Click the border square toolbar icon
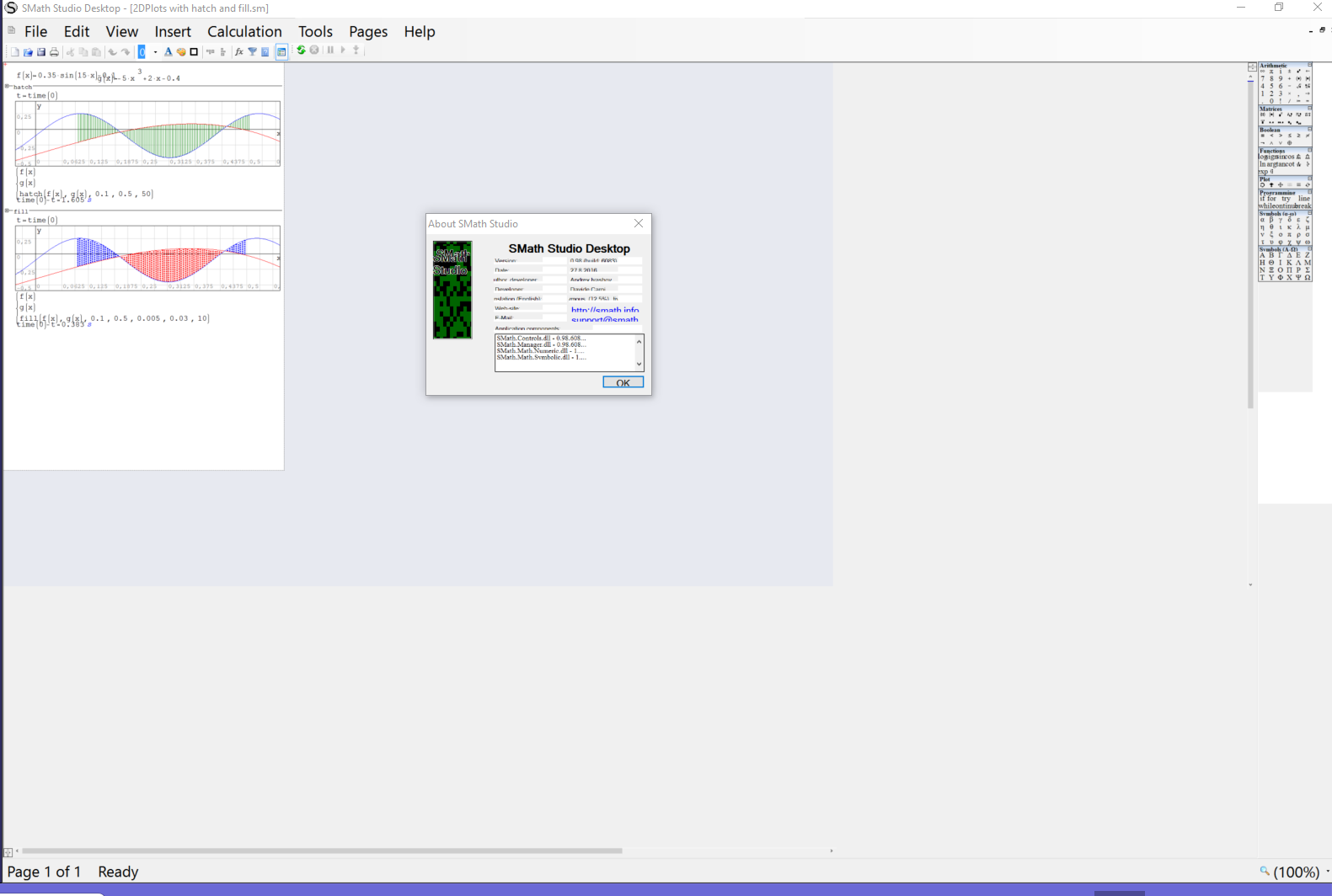Screen dimensions: 1332x896 coord(194,52)
